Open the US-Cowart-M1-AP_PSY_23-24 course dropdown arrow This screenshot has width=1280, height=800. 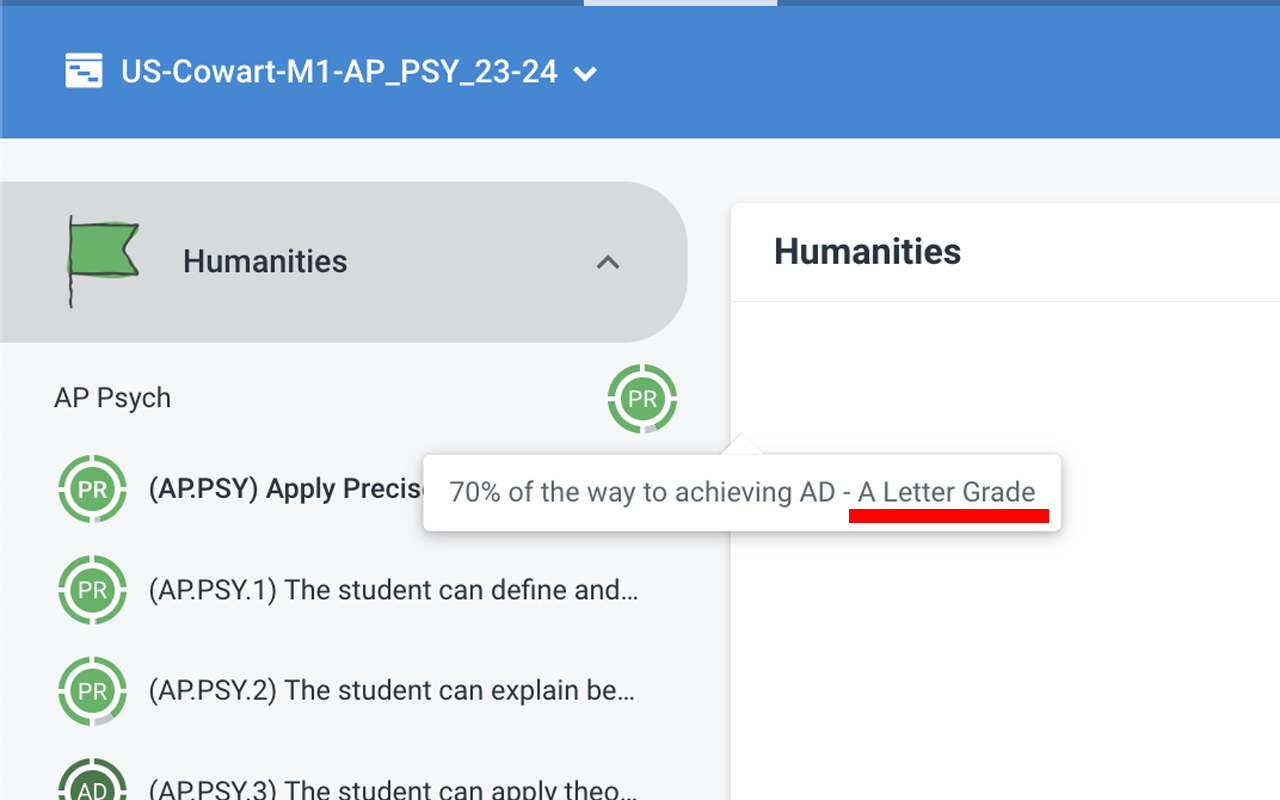(586, 73)
